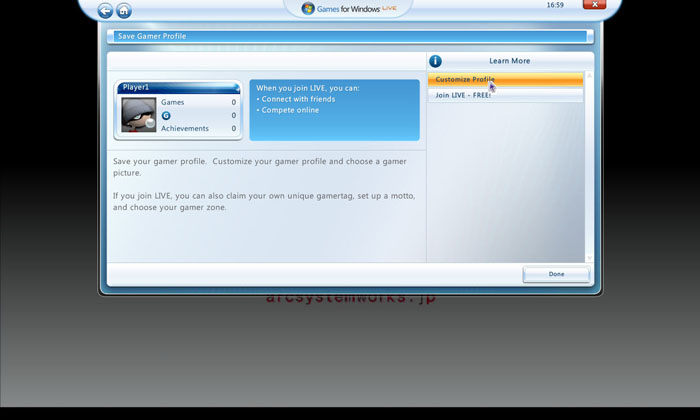Viewport: 700px width, 420px height.
Task: Click scroll up arrow in options list
Action: tap(589, 75)
